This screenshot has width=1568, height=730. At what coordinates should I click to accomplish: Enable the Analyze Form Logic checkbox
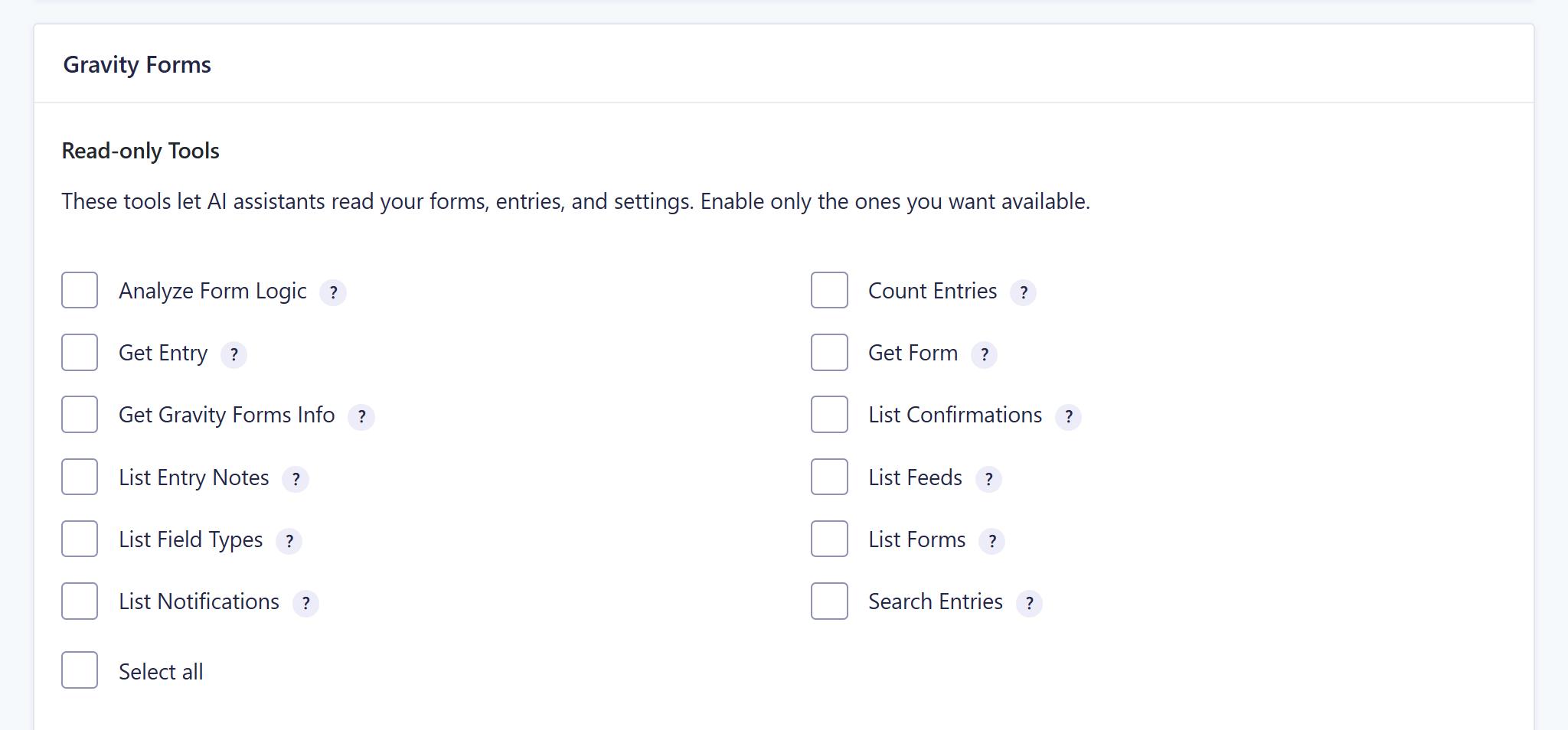pos(80,290)
